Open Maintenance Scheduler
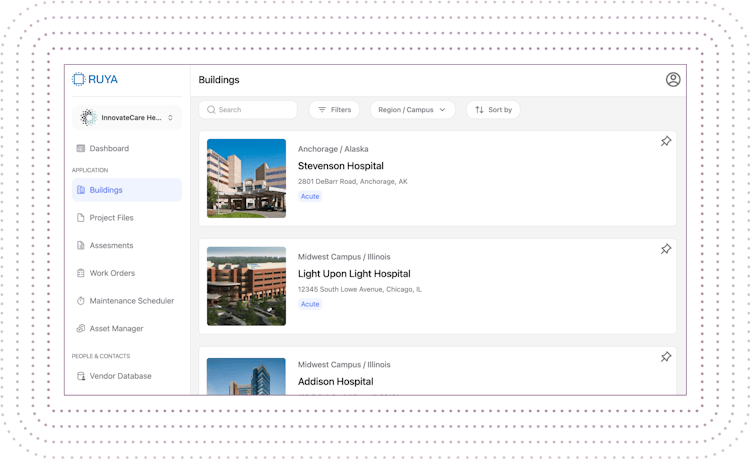 pos(127,301)
